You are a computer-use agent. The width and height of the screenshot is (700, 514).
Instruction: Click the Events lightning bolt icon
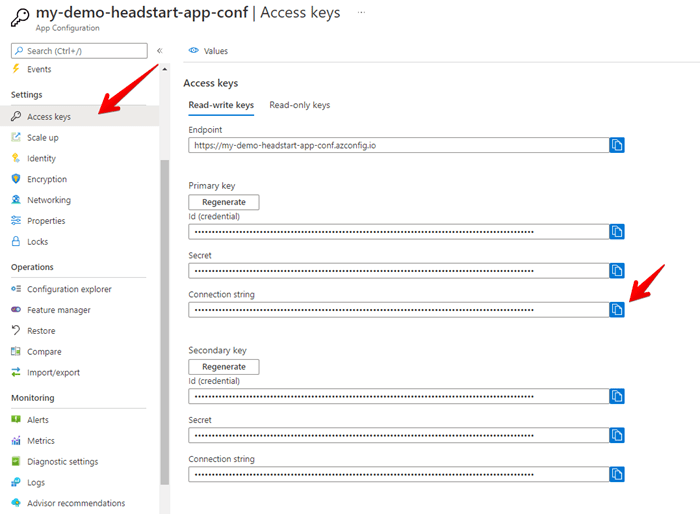click(16, 68)
